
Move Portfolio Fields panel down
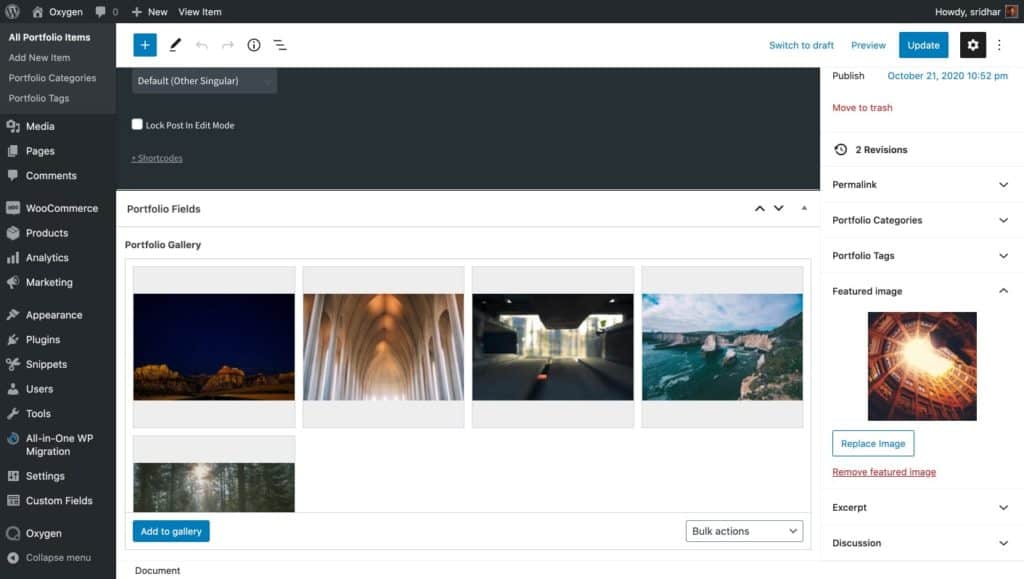point(778,209)
